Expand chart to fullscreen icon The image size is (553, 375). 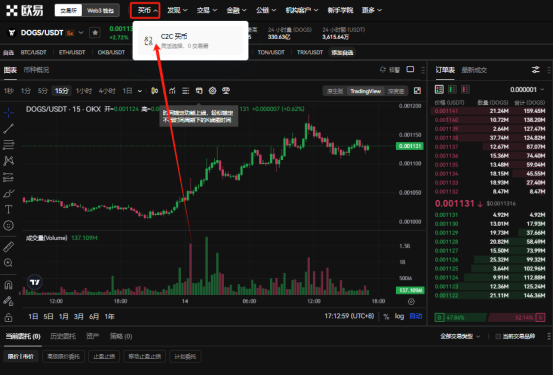[417, 91]
